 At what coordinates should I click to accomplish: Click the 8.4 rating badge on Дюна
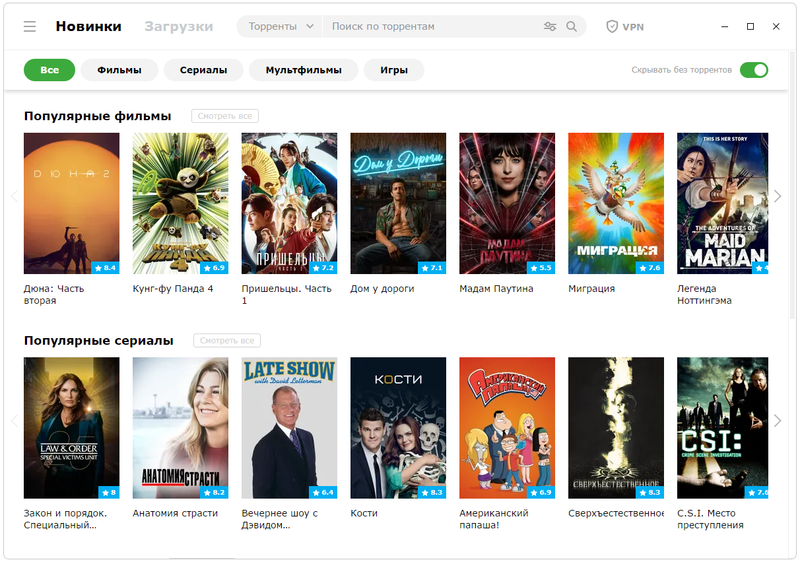point(106,267)
